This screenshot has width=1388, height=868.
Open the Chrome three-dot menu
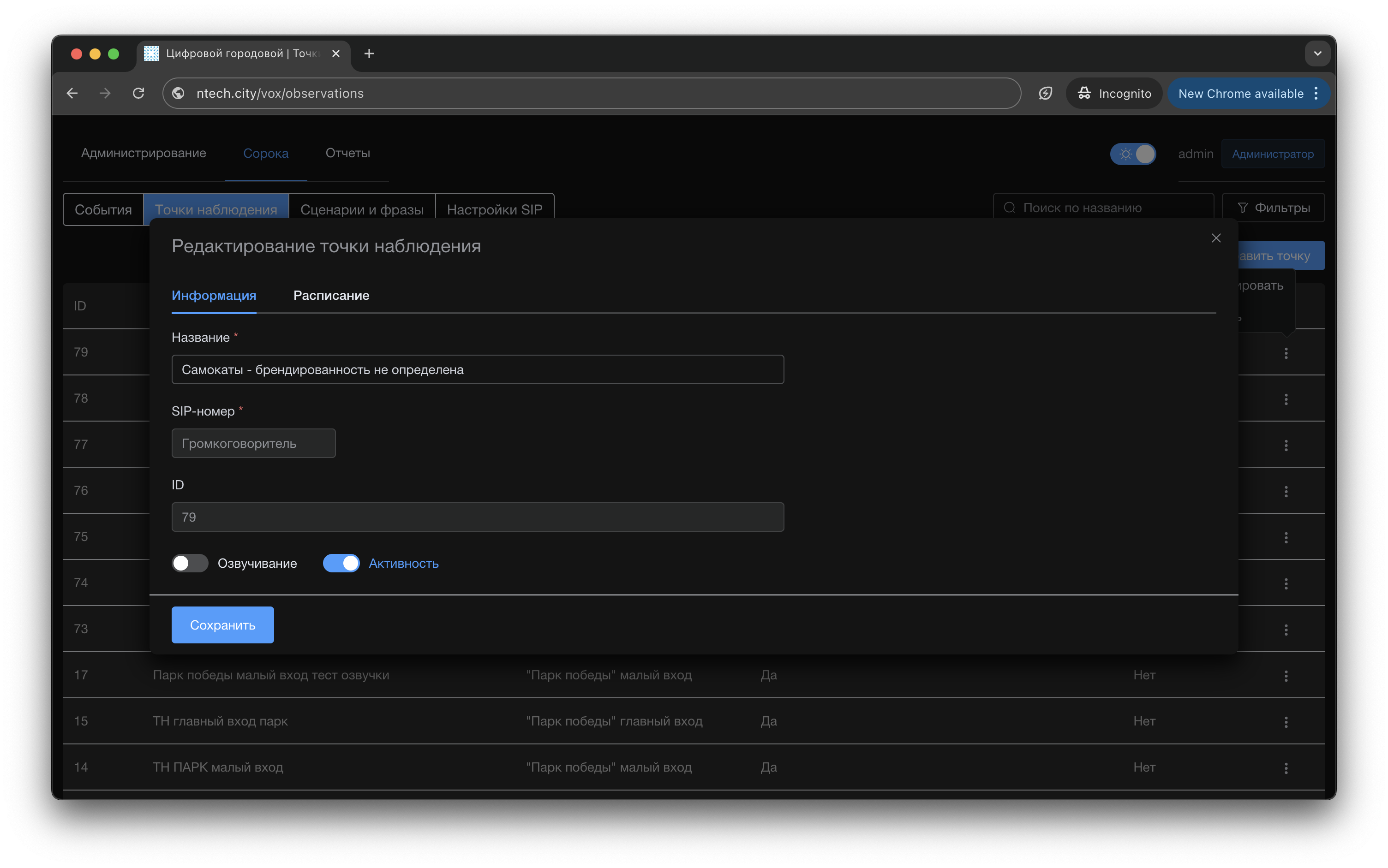(x=1316, y=93)
